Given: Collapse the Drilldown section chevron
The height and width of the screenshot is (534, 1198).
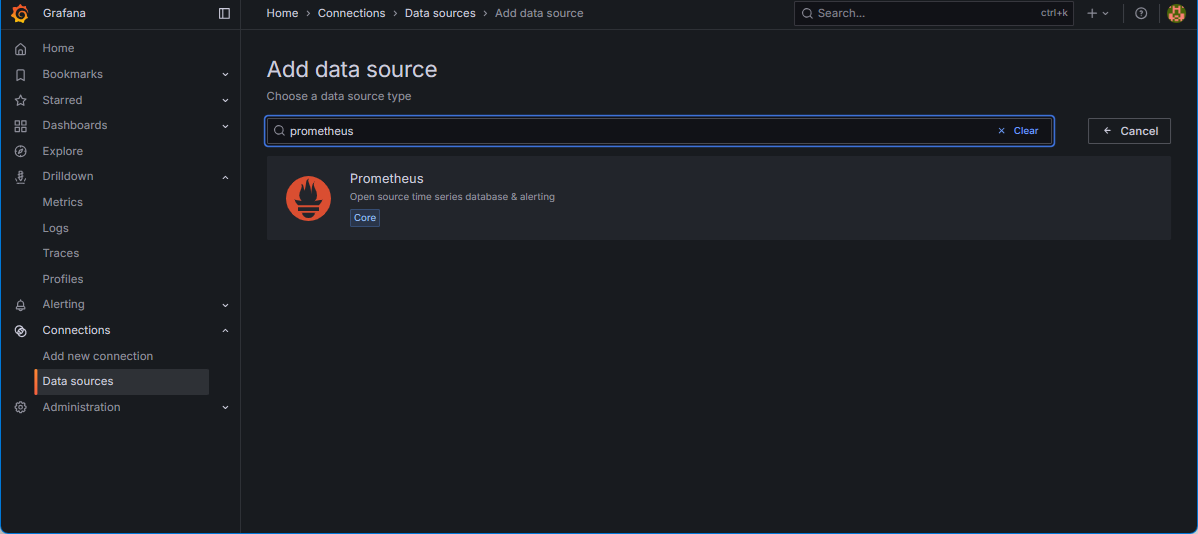Looking at the screenshot, I should [225, 177].
